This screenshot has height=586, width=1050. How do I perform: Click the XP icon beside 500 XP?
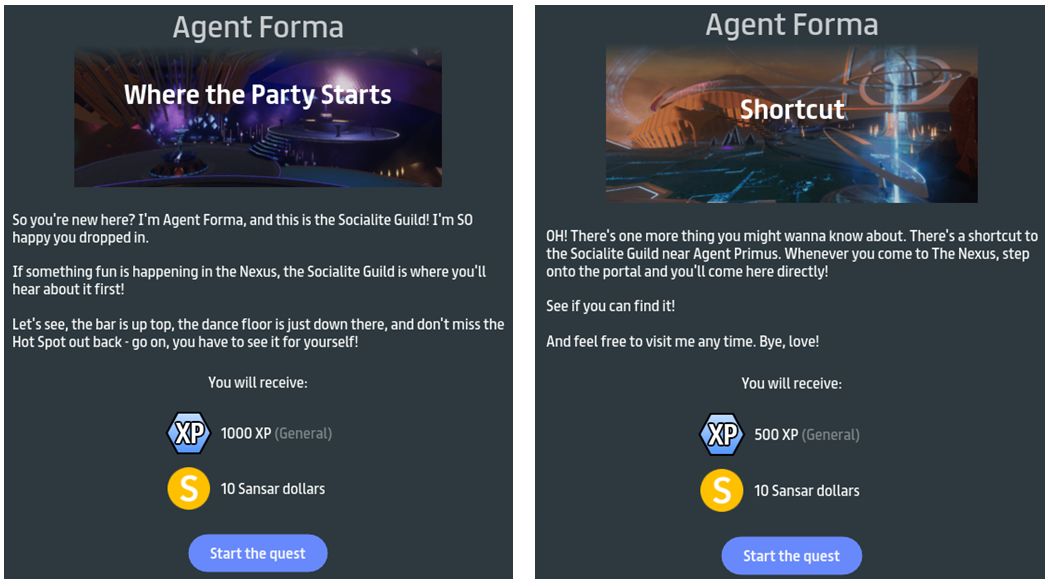[x=721, y=435]
